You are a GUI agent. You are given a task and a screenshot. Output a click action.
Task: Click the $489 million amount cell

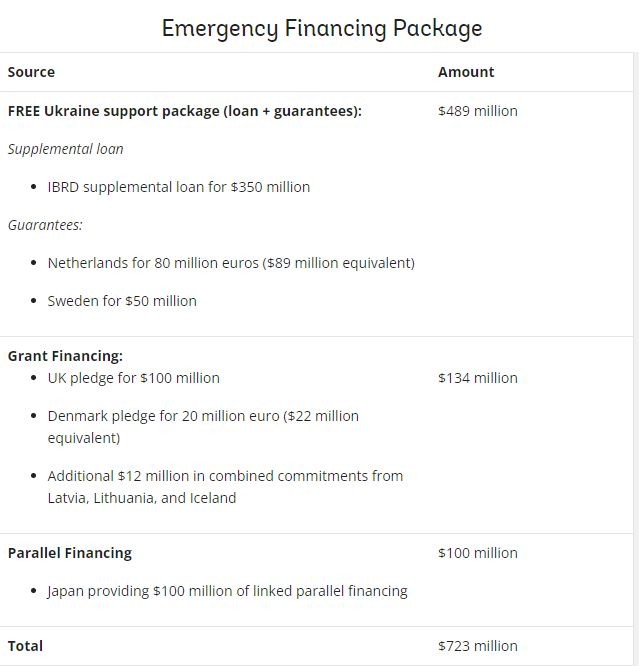tap(477, 111)
